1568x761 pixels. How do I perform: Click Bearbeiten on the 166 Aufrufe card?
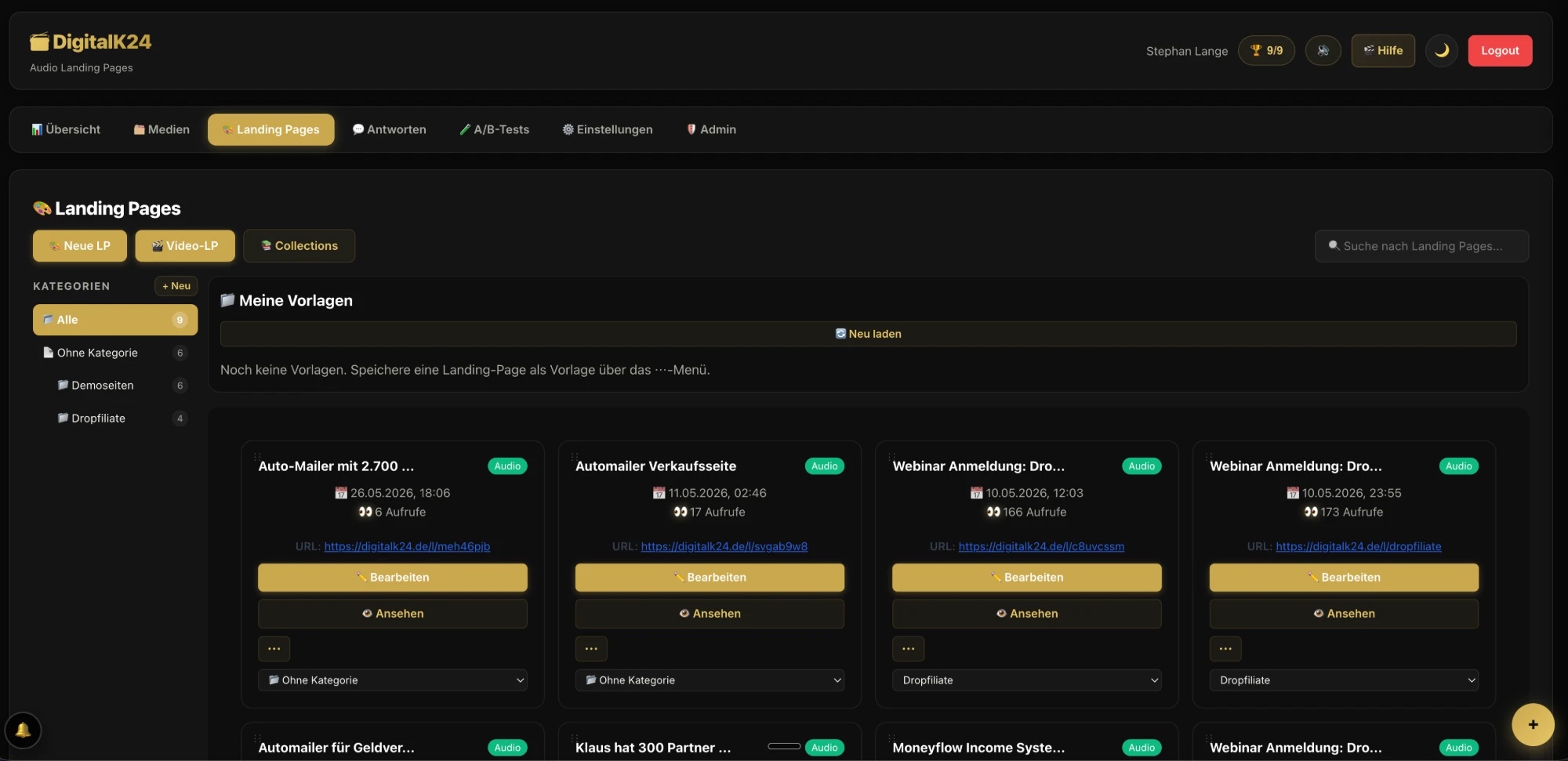pos(1027,578)
